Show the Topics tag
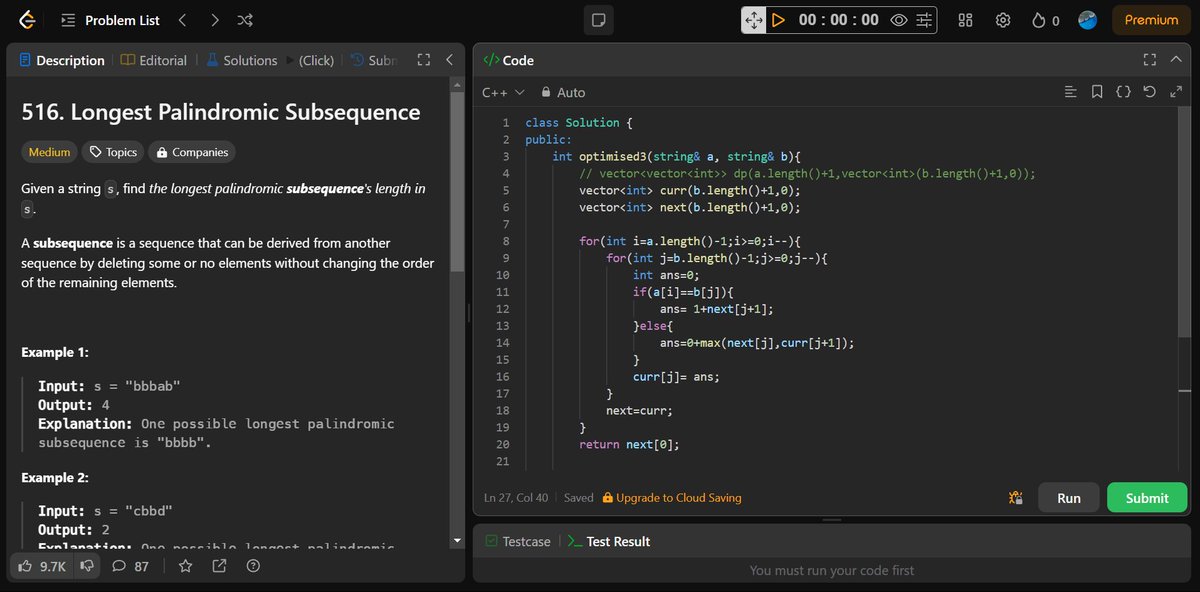This screenshot has height=592, width=1200. (x=113, y=152)
